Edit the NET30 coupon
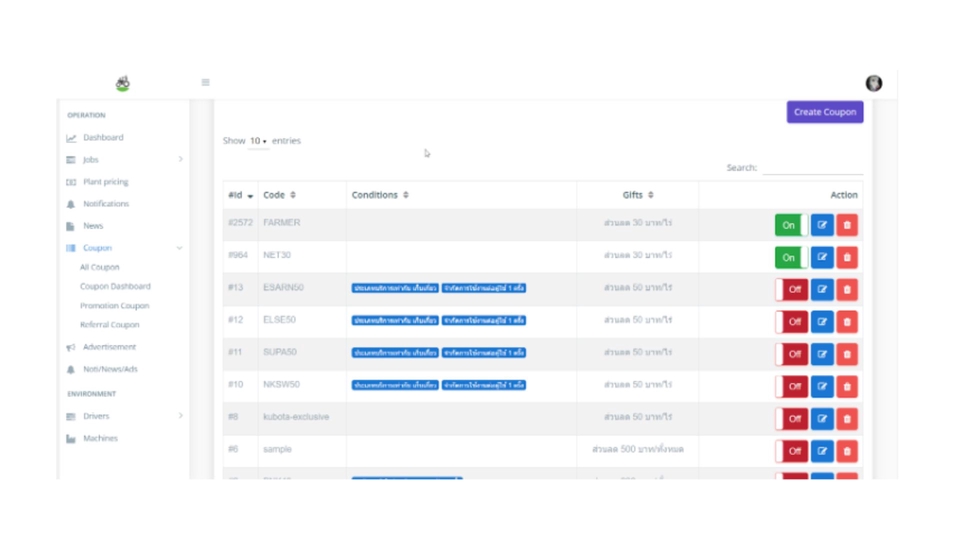960x540 pixels. click(822, 257)
